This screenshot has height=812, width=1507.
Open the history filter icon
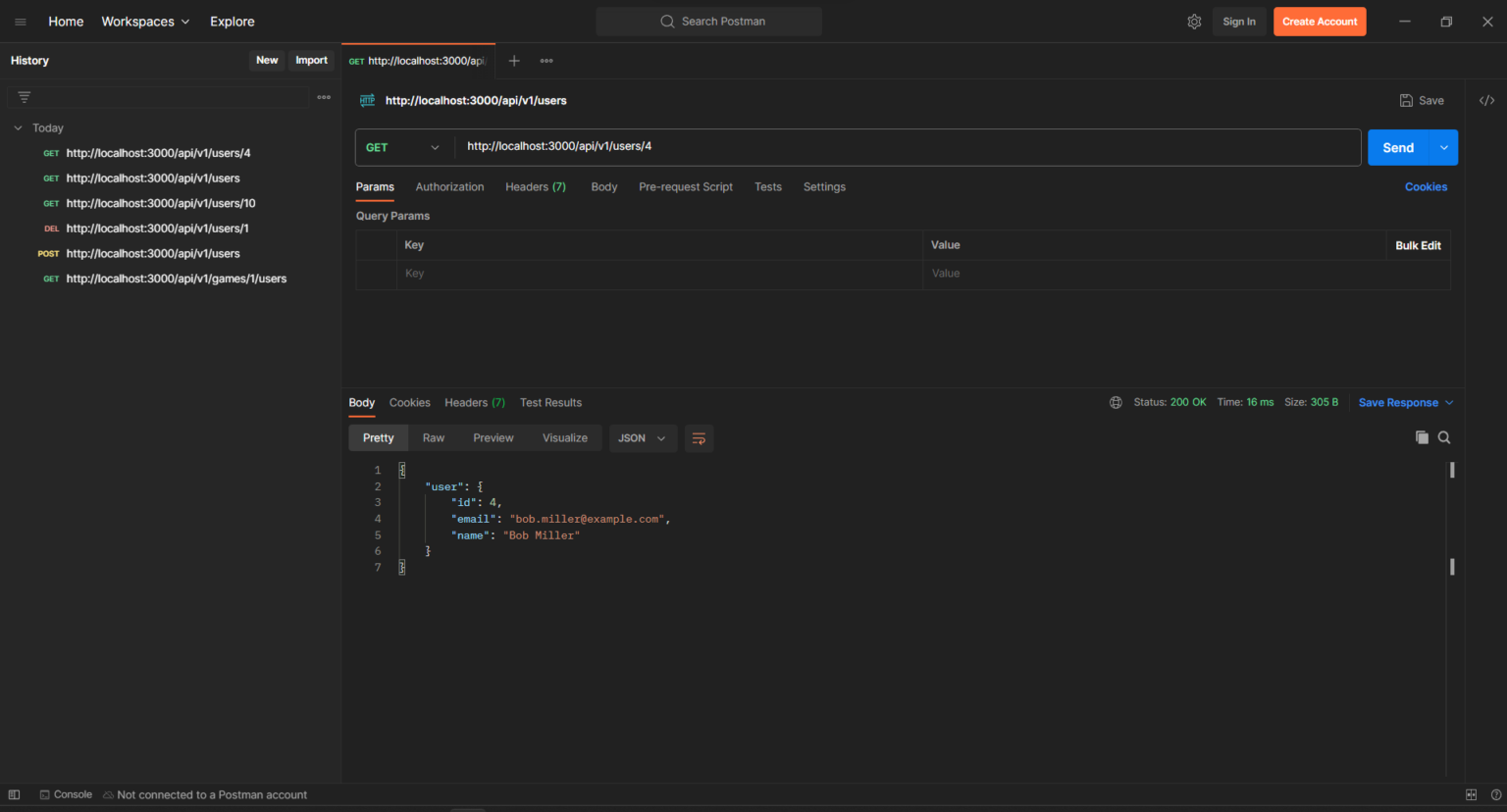(25, 97)
